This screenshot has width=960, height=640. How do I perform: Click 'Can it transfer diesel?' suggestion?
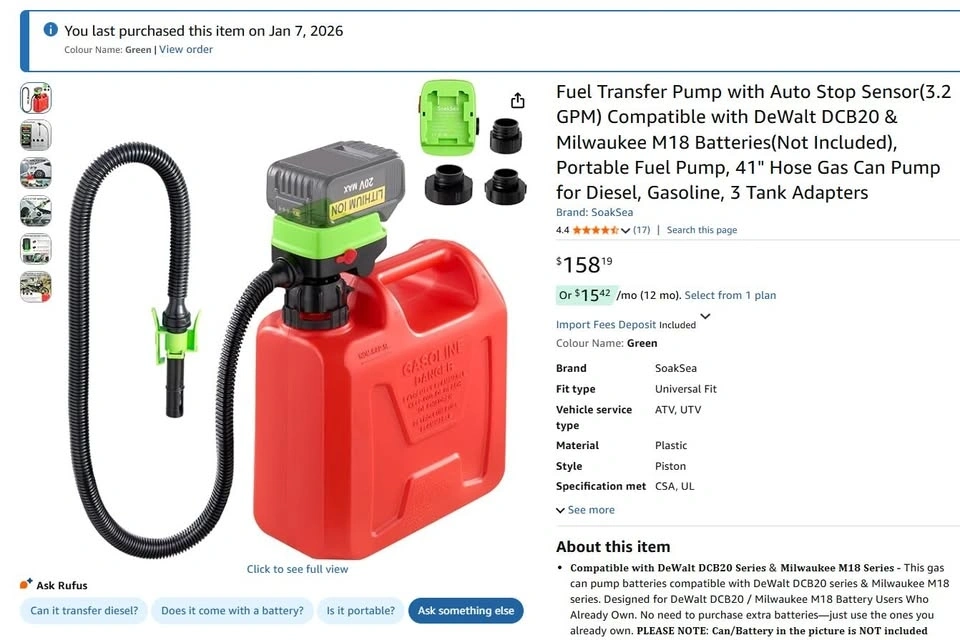click(x=84, y=611)
